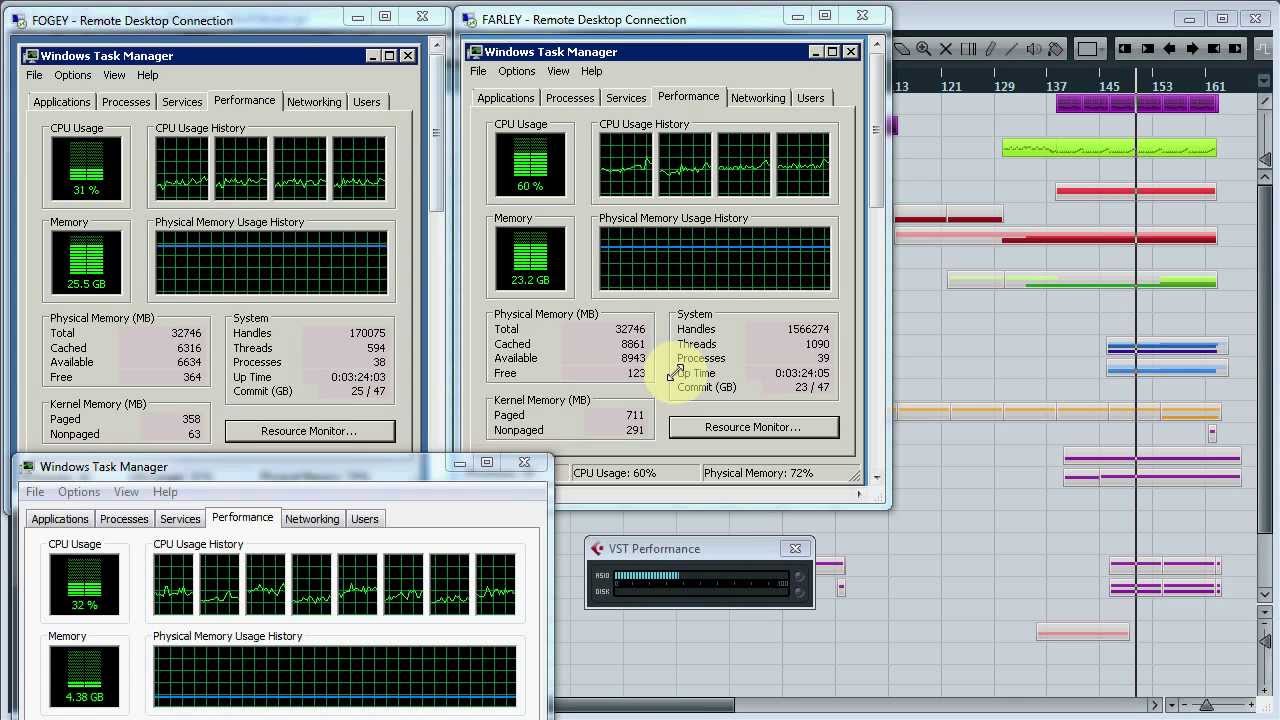
Task: Click the DISK overload indicator
Action: [798, 591]
